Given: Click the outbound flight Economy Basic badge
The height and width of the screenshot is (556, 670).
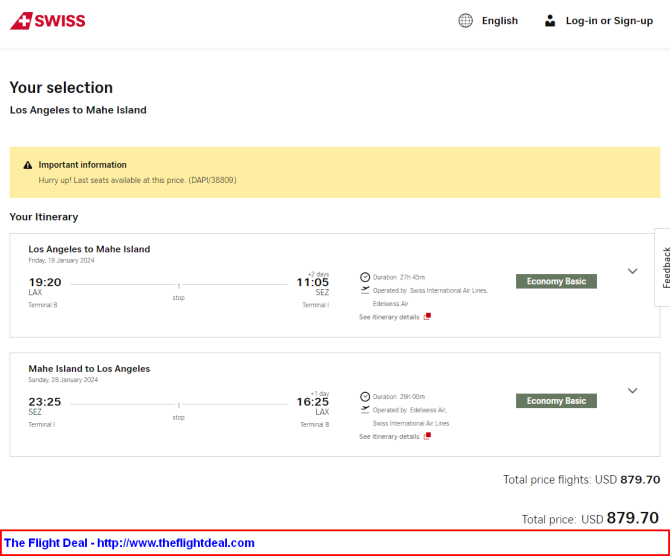Looking at the screenshot, I should point(556,281).
